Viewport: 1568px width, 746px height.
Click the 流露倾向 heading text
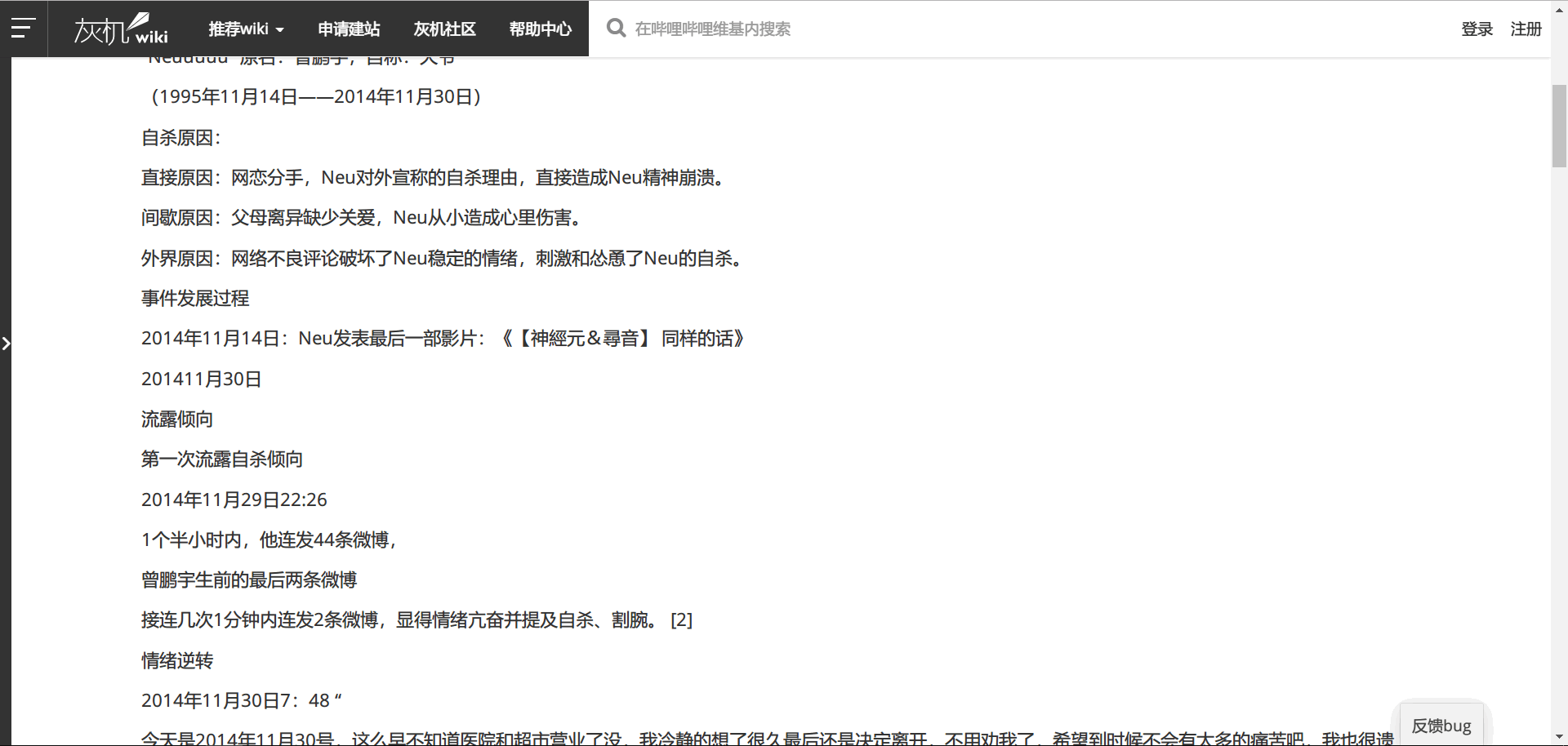(177, 420)
